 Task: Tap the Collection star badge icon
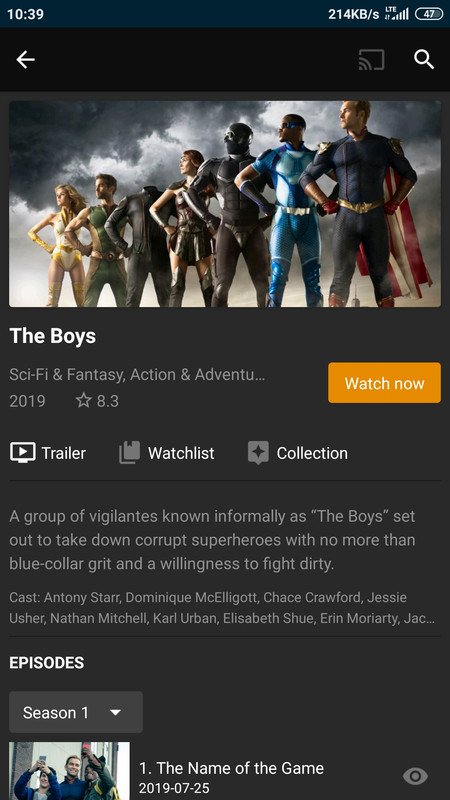click(x=258, y=453)
